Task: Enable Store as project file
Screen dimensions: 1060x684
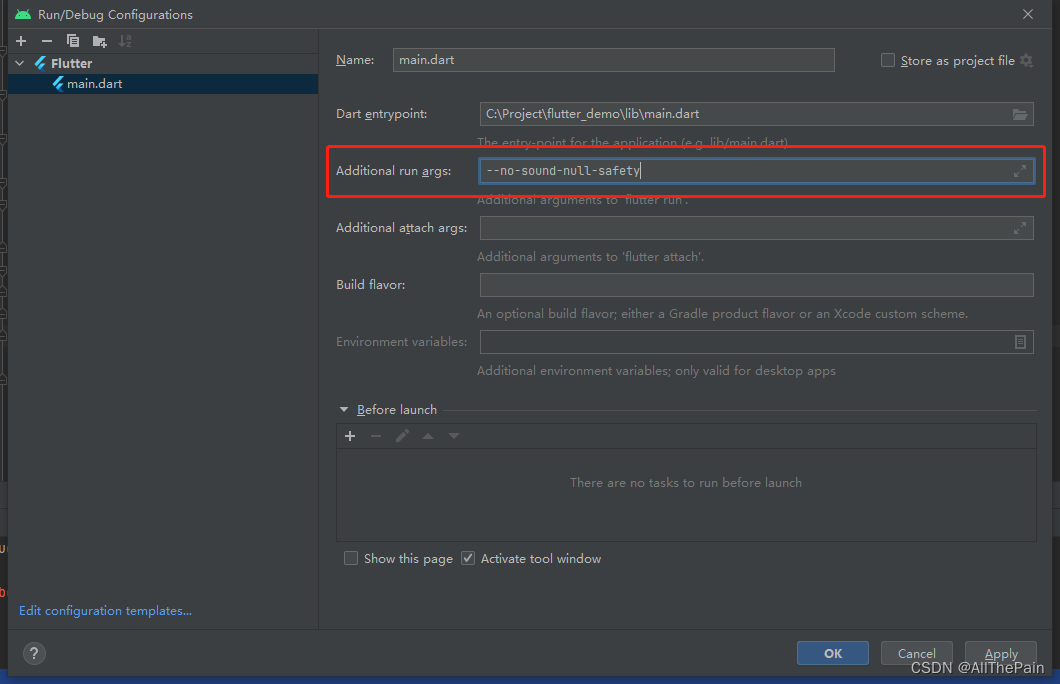Action: pos(888,60)
